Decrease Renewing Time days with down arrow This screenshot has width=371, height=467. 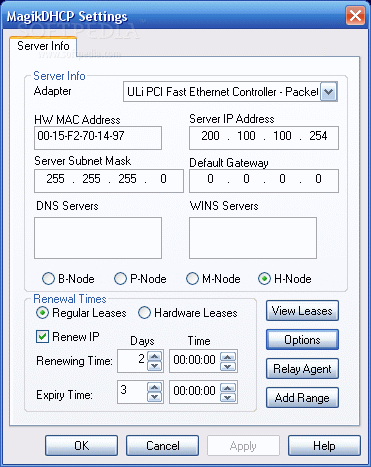[154, 366]
